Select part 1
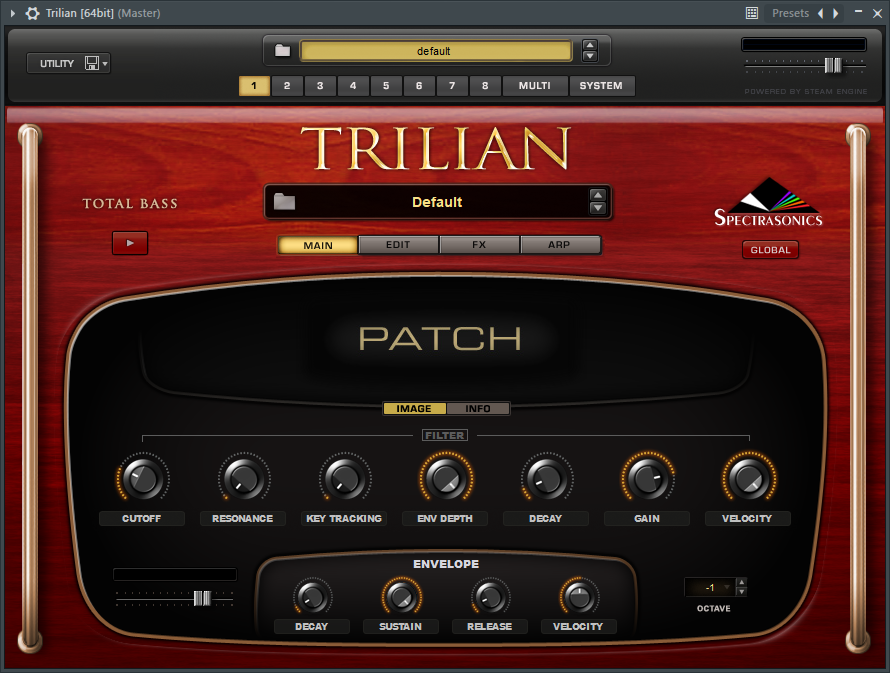 (254, 86)
